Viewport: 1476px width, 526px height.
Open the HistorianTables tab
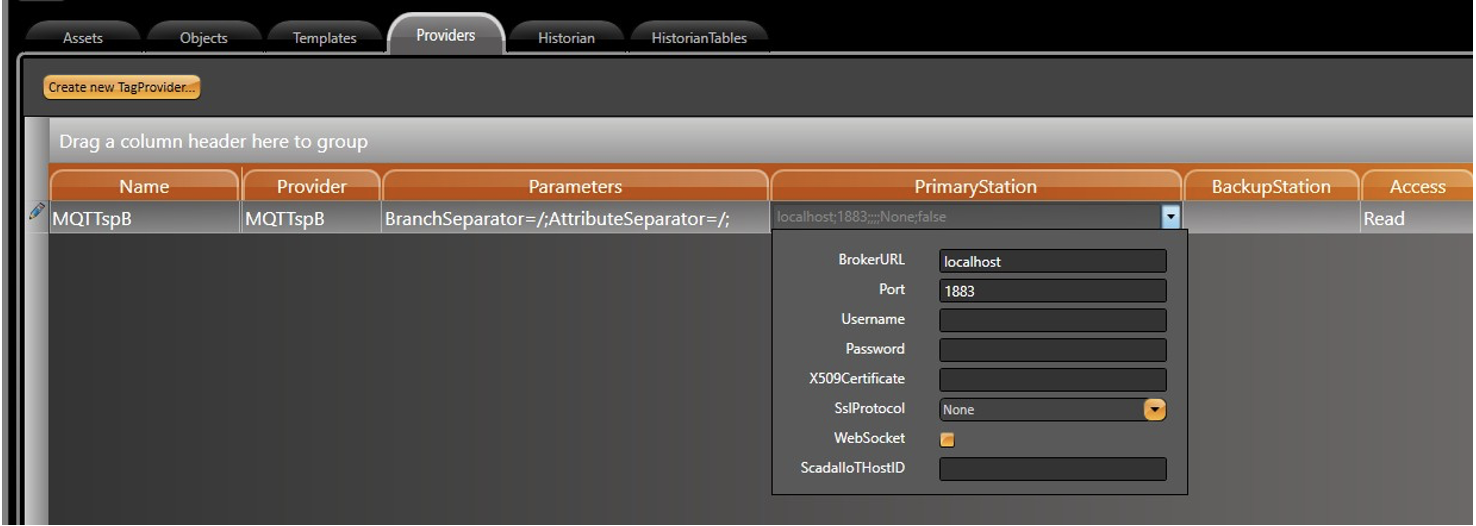(x=699, y=38)
